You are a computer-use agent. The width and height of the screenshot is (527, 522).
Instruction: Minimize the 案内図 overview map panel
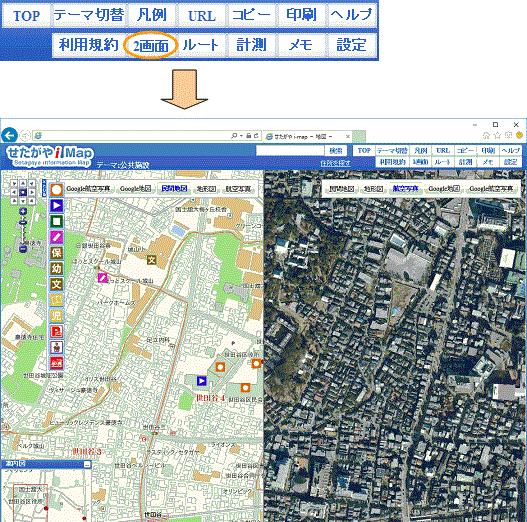[x=87, y=465]
